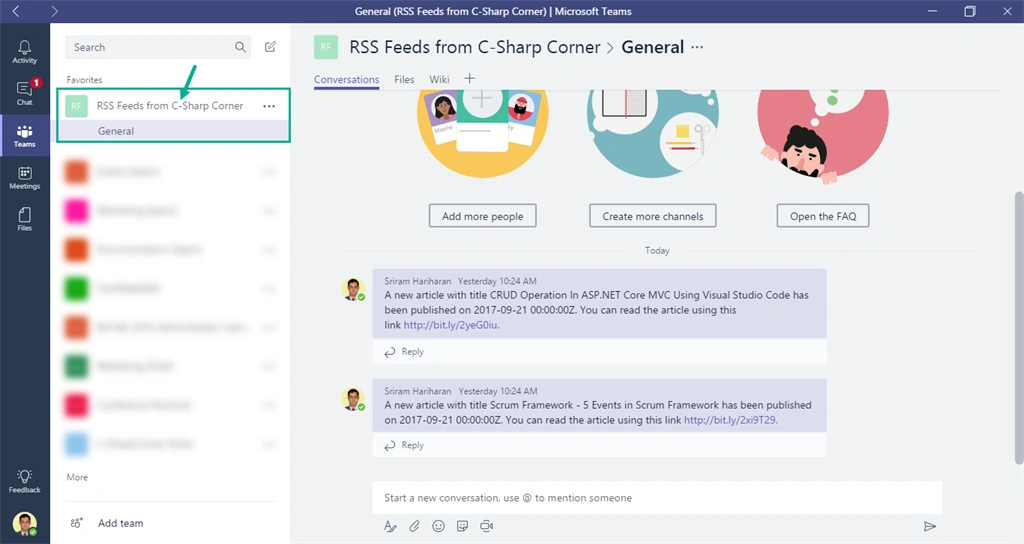Open more options for RSS Feeds team
This screenshot has width=1024, height=544.
pyautogui.click(x=269, y=106)
